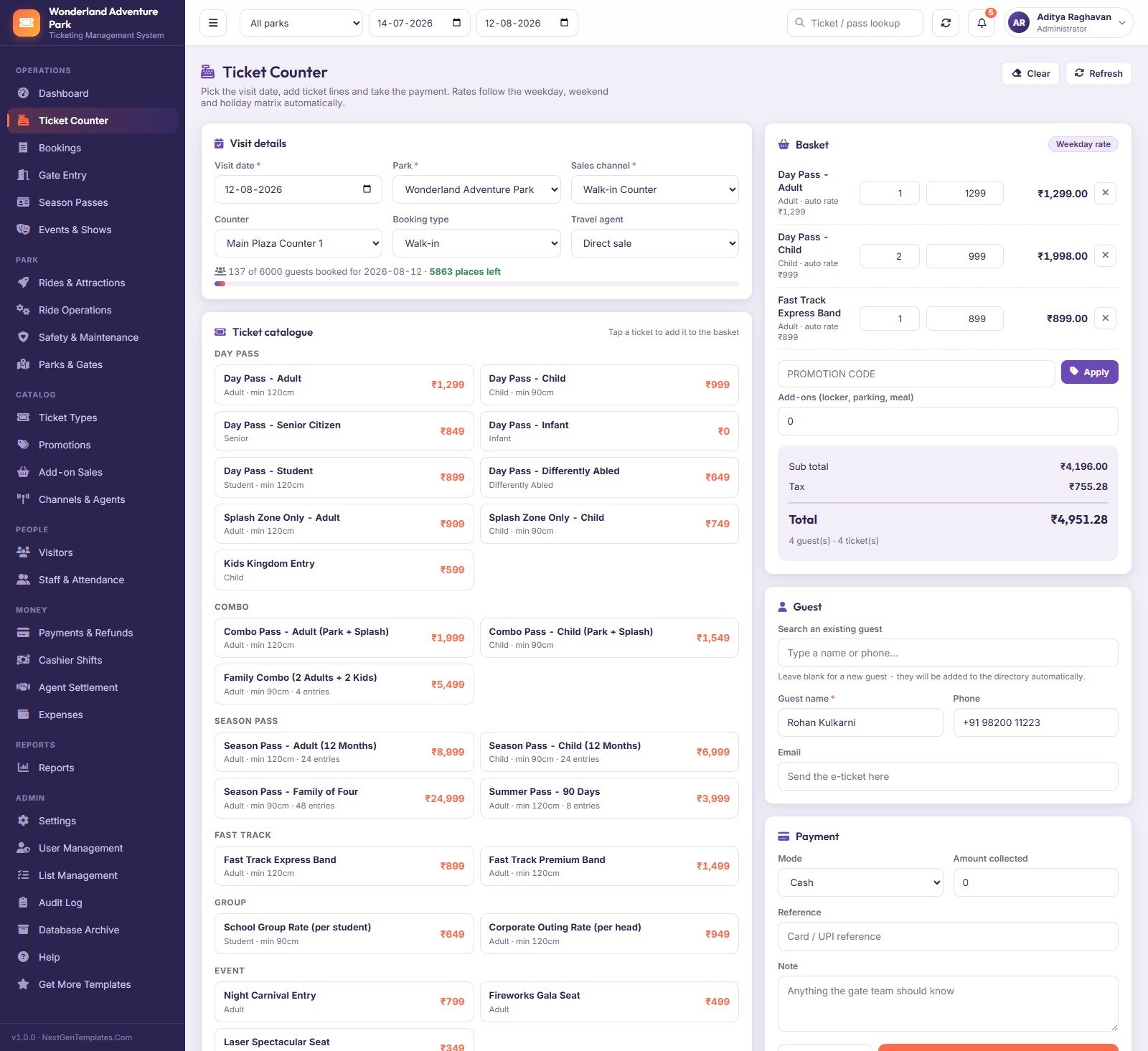
Task: Open Get More Templates link
Action: 92,984
